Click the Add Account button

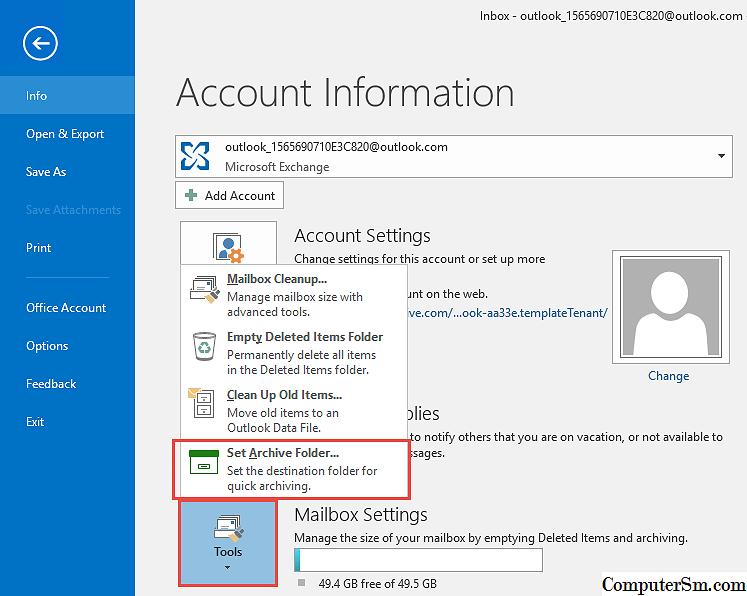coord(229,195)
